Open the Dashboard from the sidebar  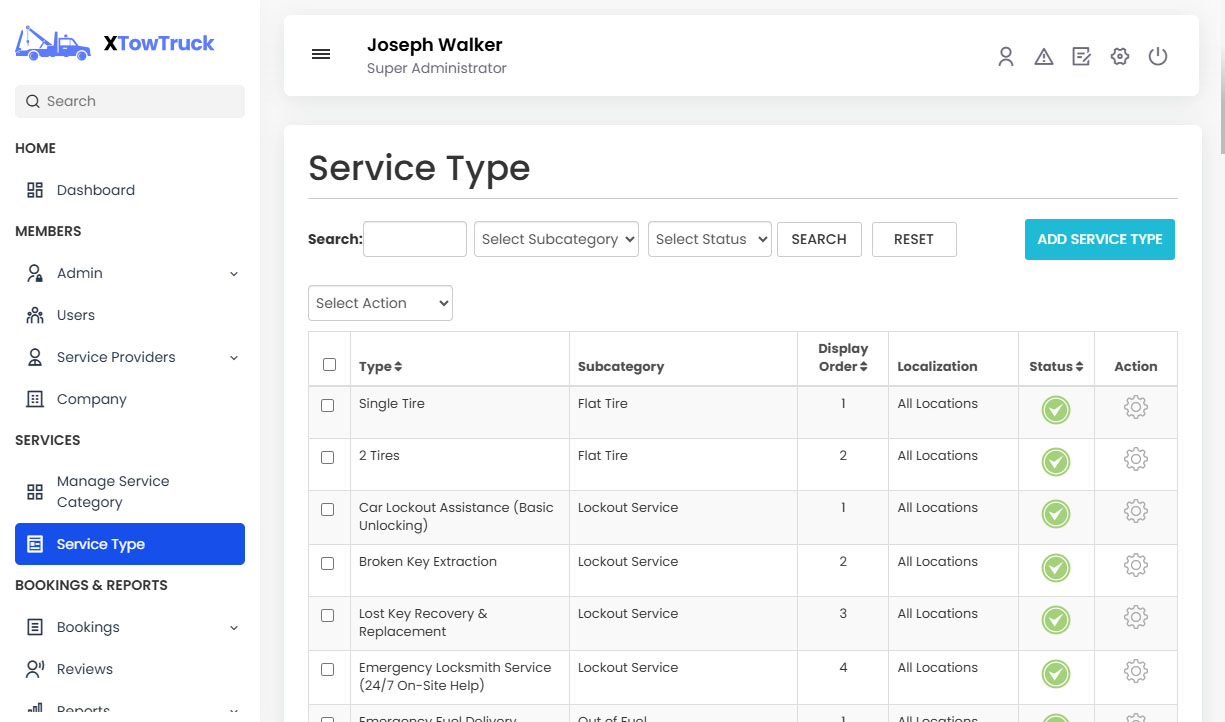pyautogui.click(x=95, y=189)
